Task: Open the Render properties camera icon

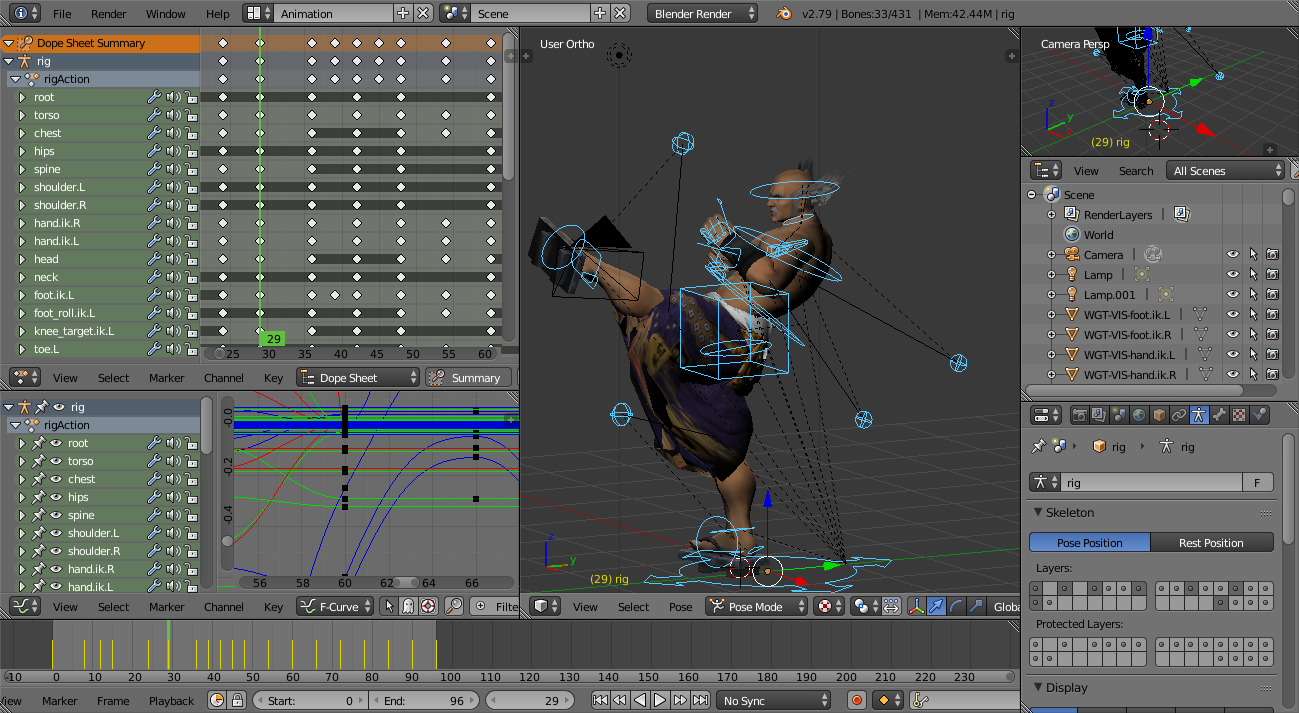Action: pos(1080,415)
